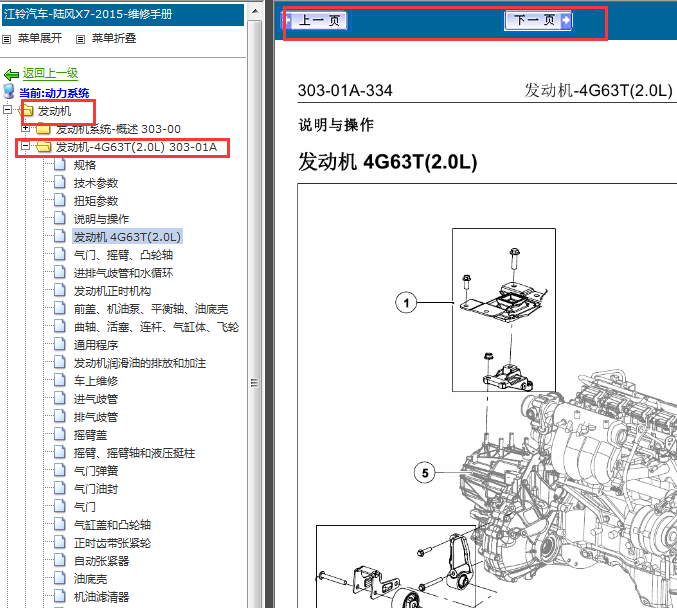Open 前盖、机油泵、平衡轴、油底壳 page

tap(151, 309)
